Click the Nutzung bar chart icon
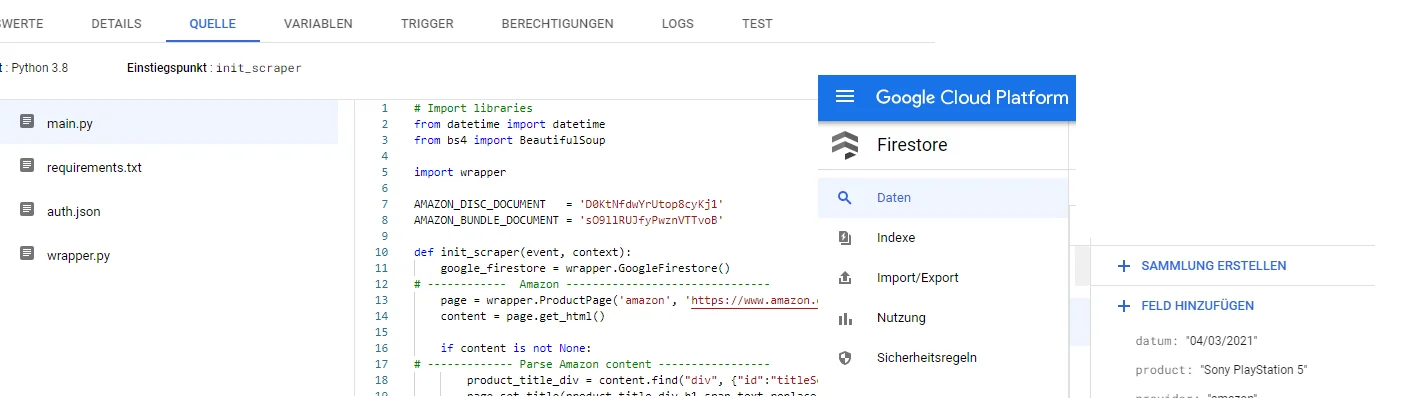The image size is (1401, 398). coord(845,318)
